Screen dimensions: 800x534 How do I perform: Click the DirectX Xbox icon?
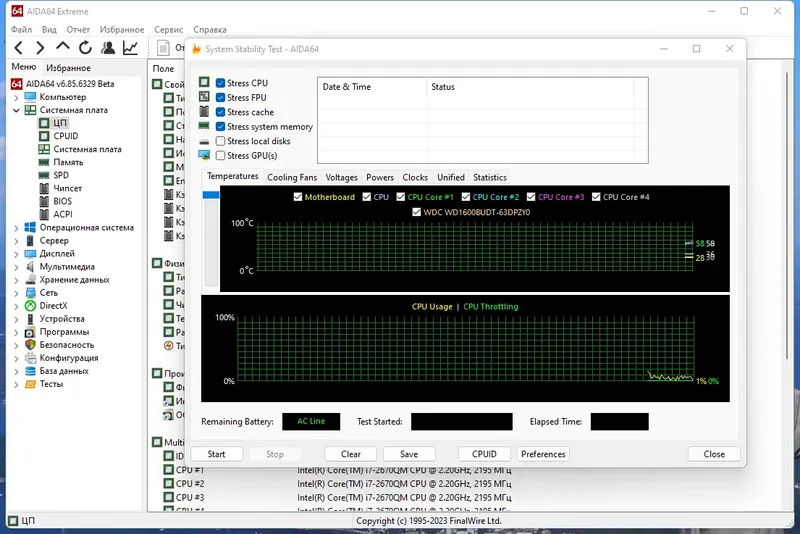[x=31, y=306]
